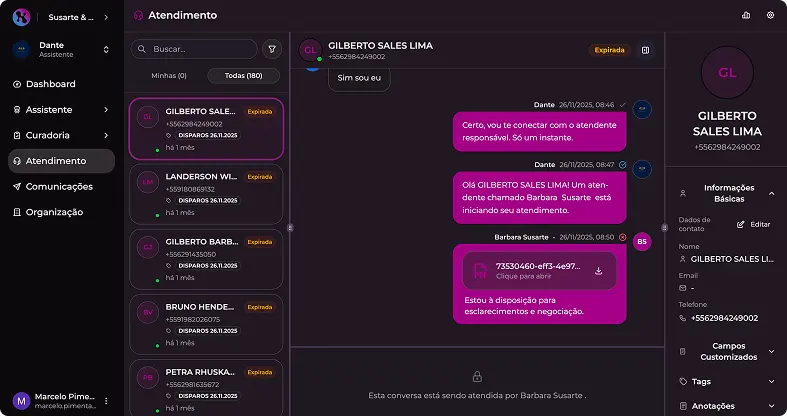Click the Organização building icon
The width and height of the screenshot is (787, 416).
click(x=17, y=212)
